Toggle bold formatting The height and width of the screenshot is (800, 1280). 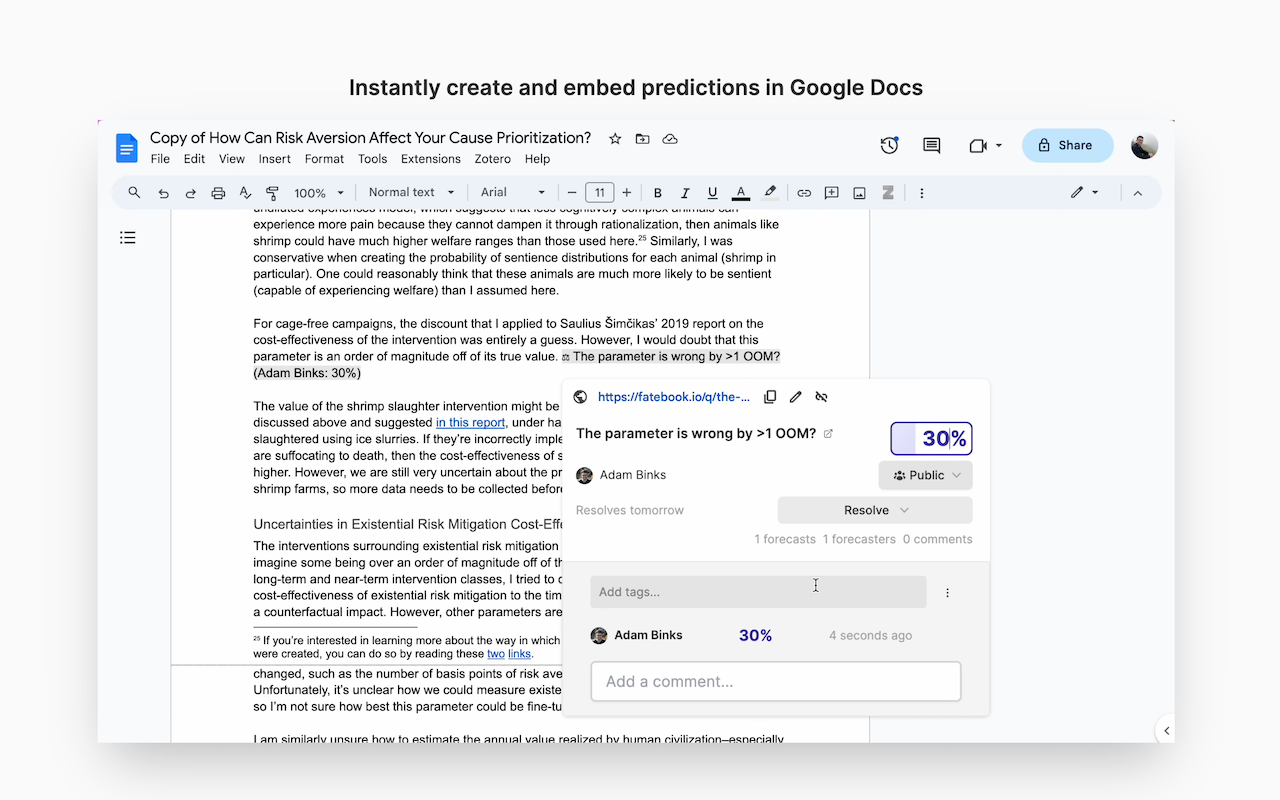tap(657, 192)
